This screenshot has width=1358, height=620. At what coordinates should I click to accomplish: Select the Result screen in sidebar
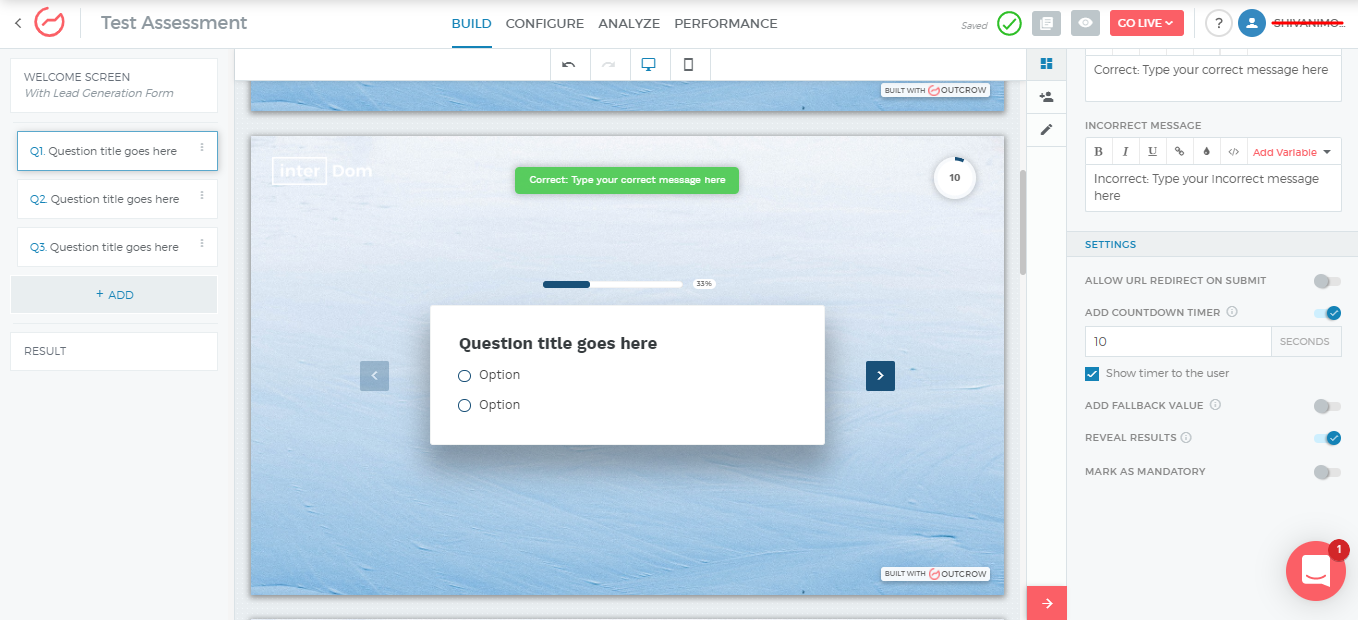tap(114, 351)
